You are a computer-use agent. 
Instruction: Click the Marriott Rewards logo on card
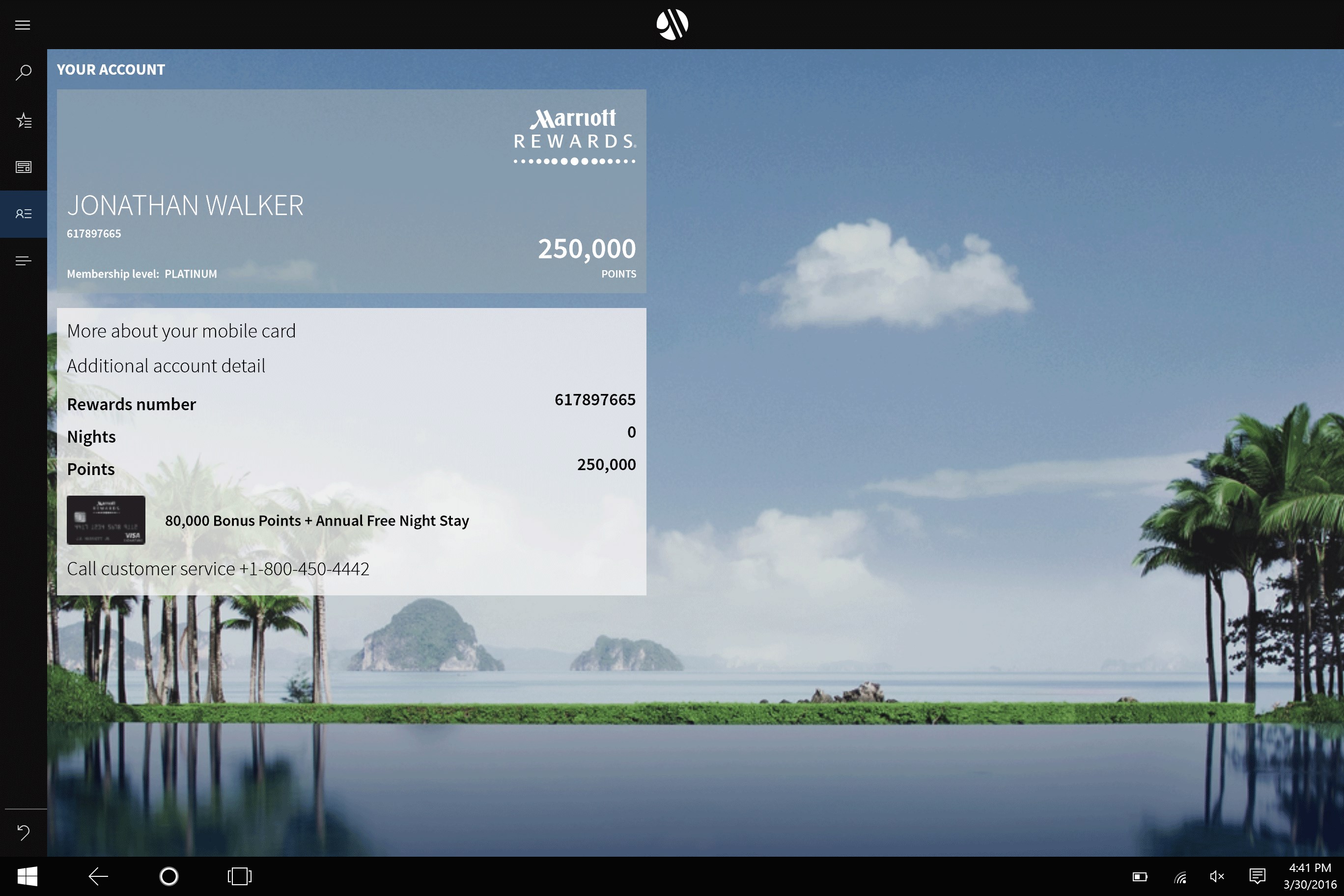574,137
